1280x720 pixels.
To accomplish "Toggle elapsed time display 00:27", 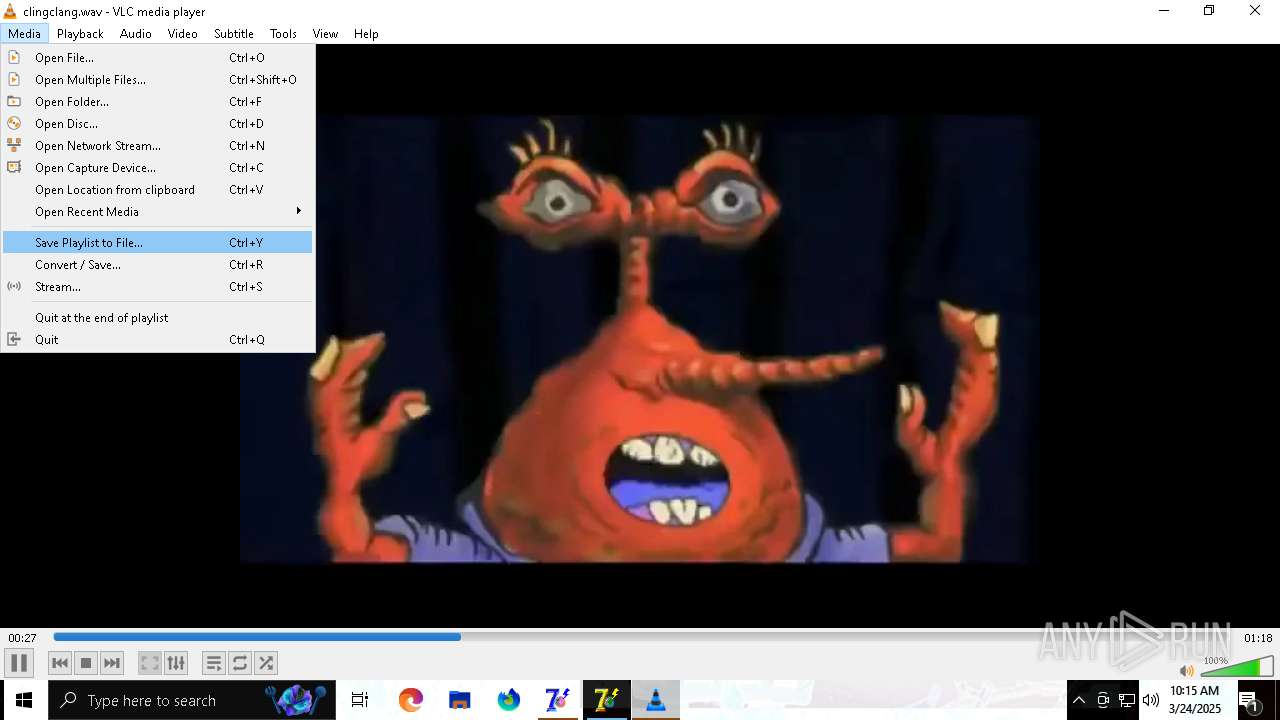I will coord(23,638).
